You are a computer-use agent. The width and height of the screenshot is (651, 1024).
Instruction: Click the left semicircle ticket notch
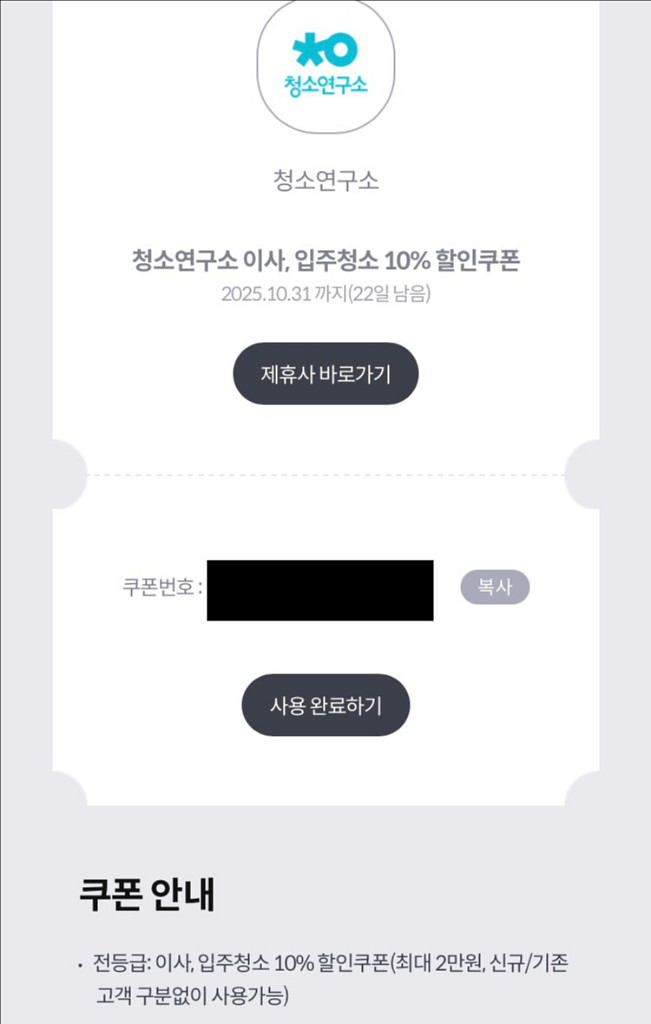coord(70,474)
